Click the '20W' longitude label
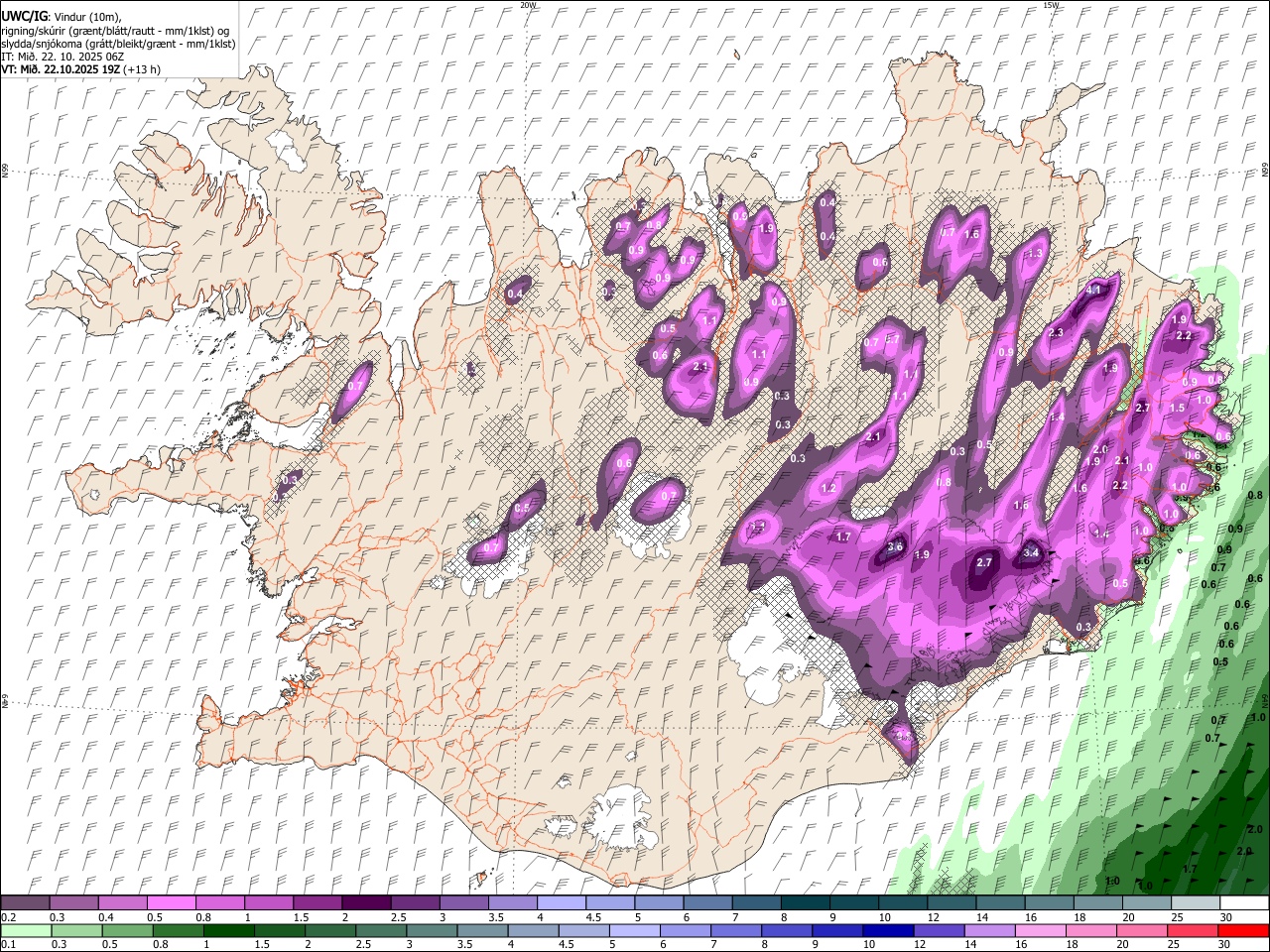 [528, 5]
